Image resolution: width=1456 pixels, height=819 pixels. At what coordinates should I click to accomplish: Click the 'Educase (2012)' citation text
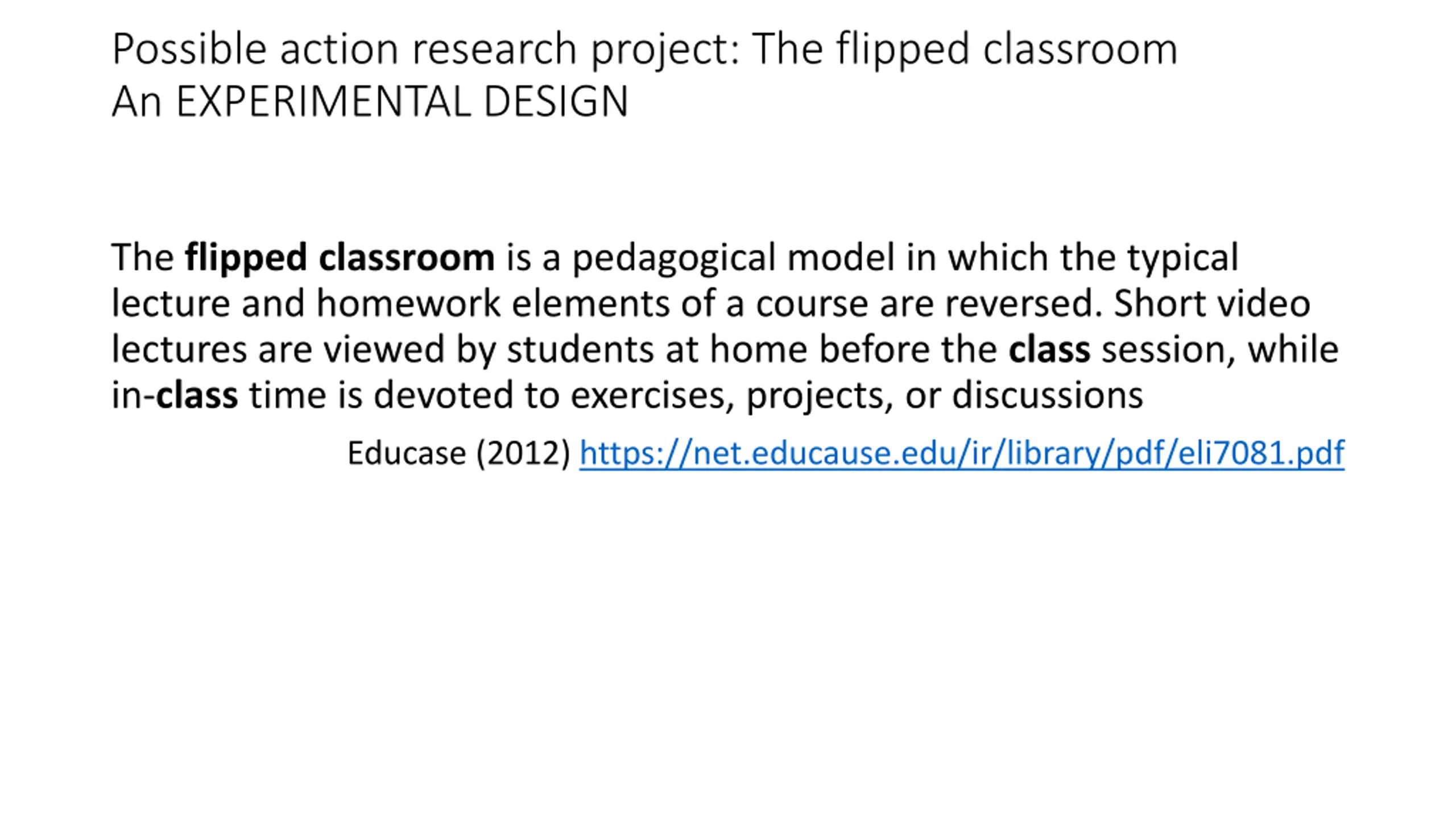click(x=458, y=453)
